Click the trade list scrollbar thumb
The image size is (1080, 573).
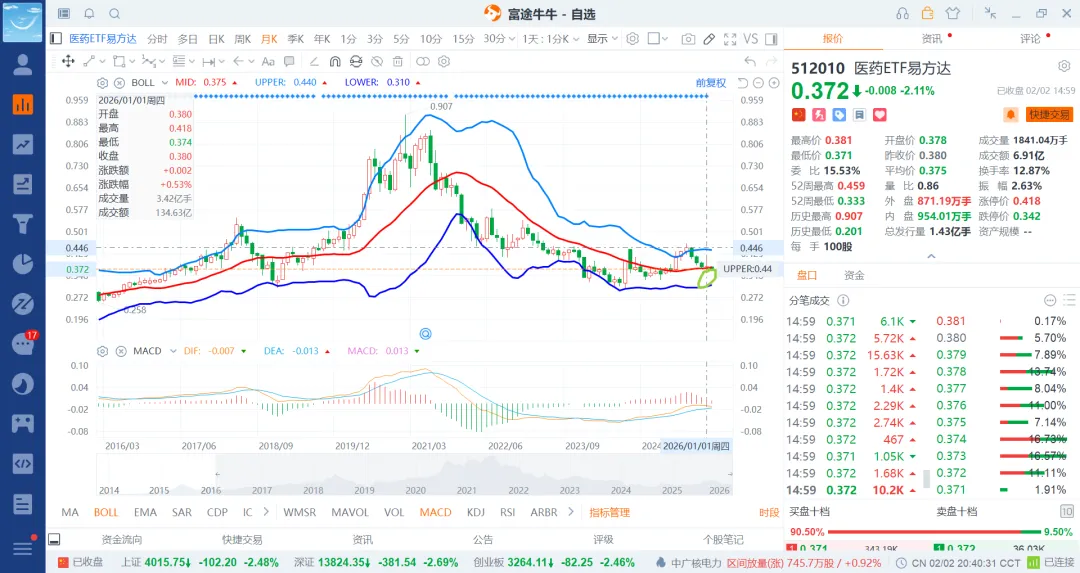pos(926,478)
